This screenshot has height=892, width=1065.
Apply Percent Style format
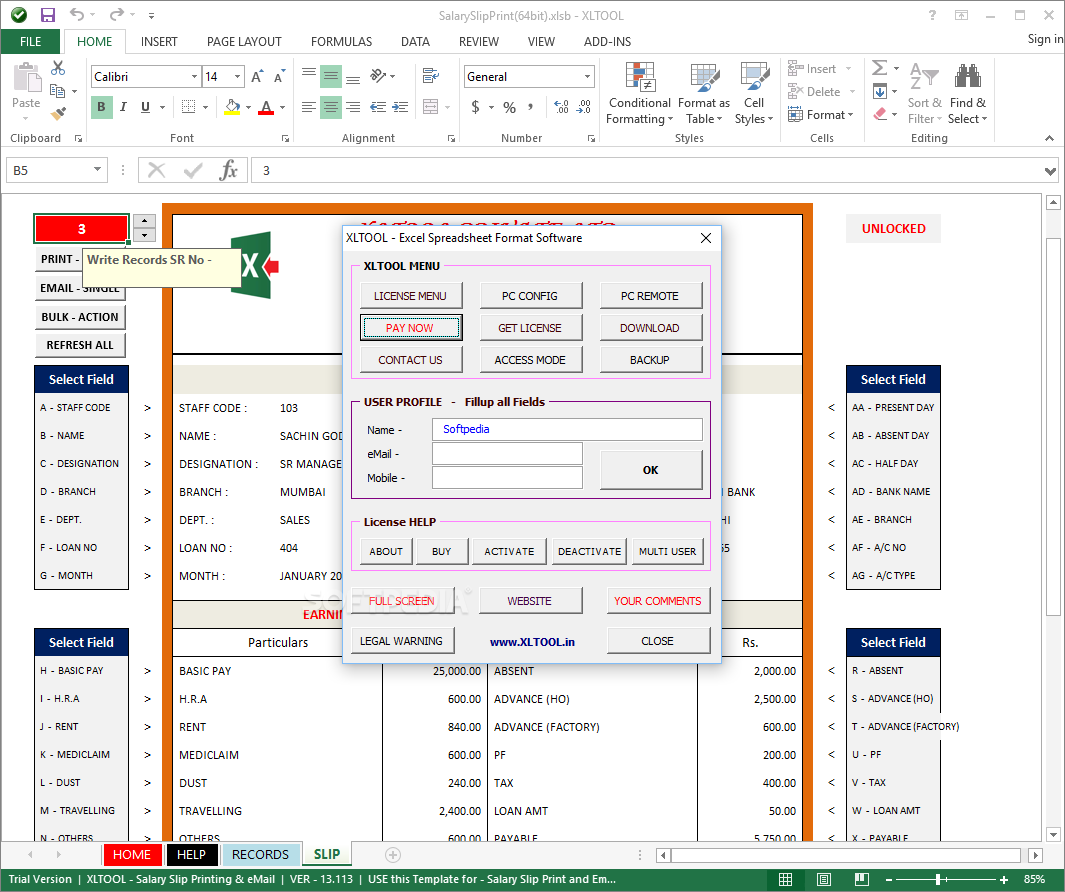(x=509, y=107)
